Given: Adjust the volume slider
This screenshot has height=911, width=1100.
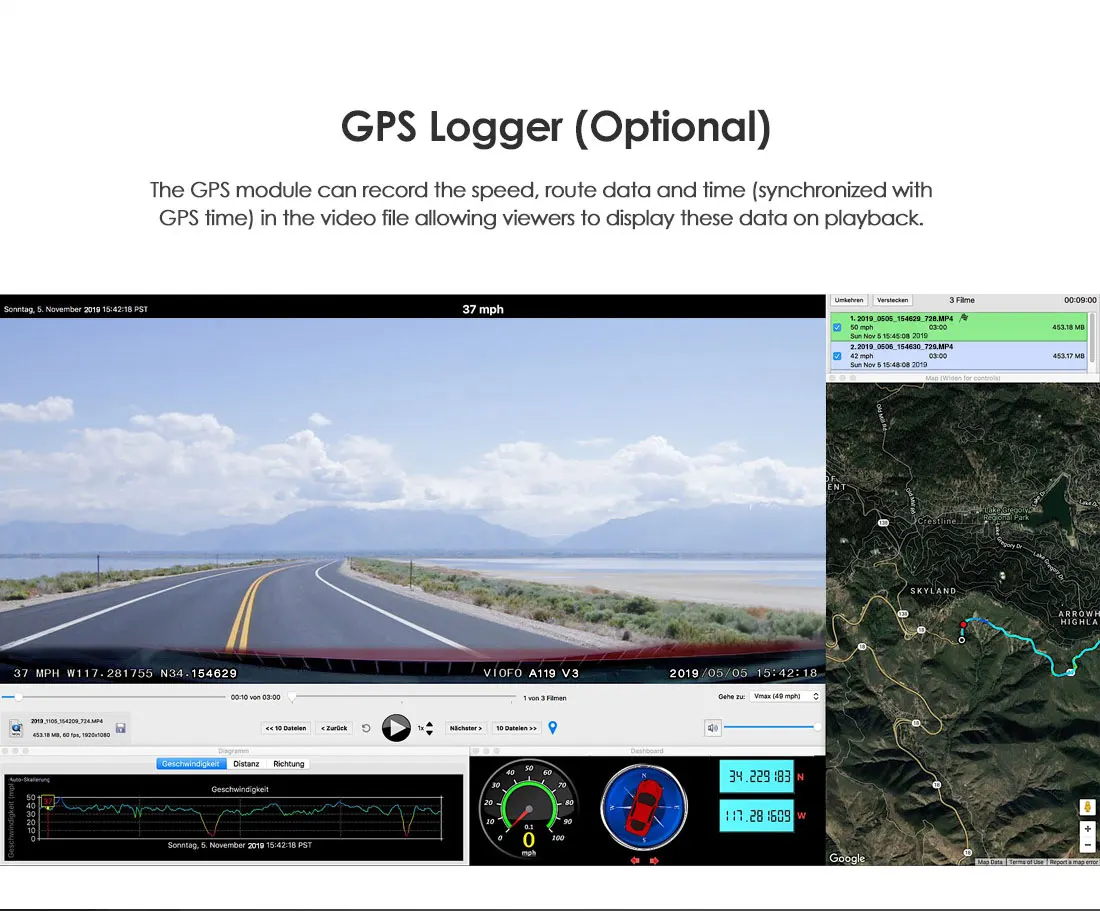Looking at the screenshot, I should pos(772,727).
